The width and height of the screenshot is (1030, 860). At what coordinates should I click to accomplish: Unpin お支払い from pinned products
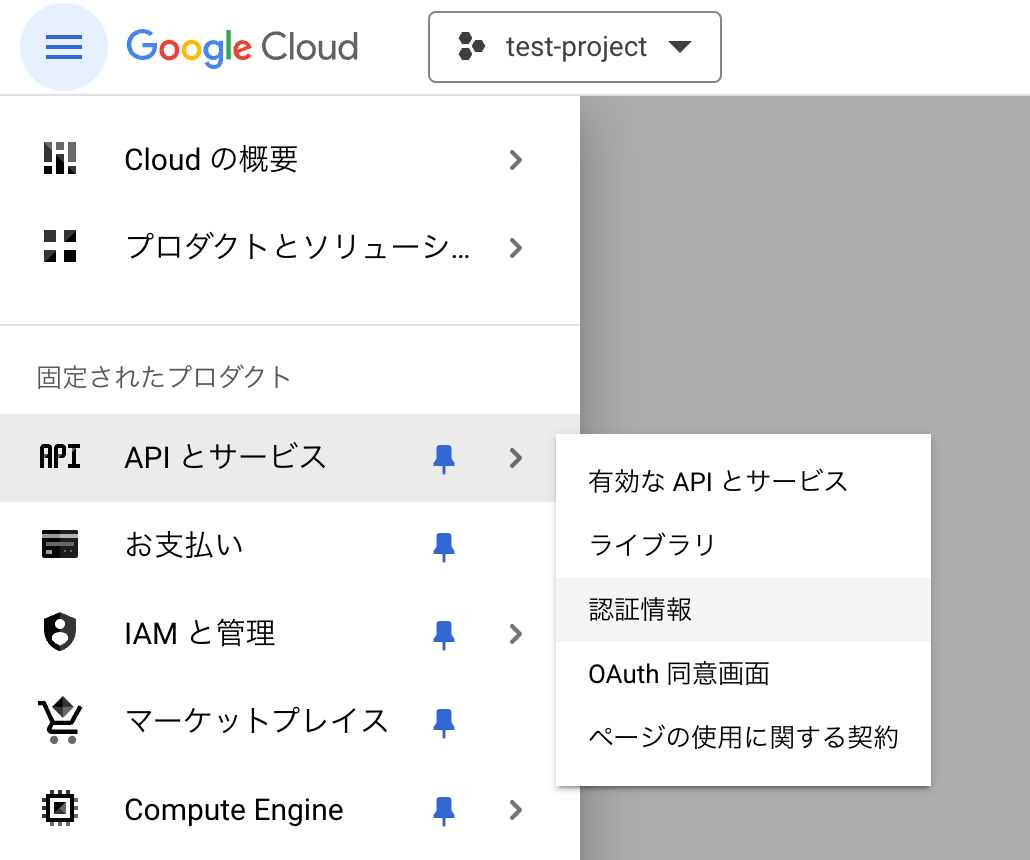point(444,545)
